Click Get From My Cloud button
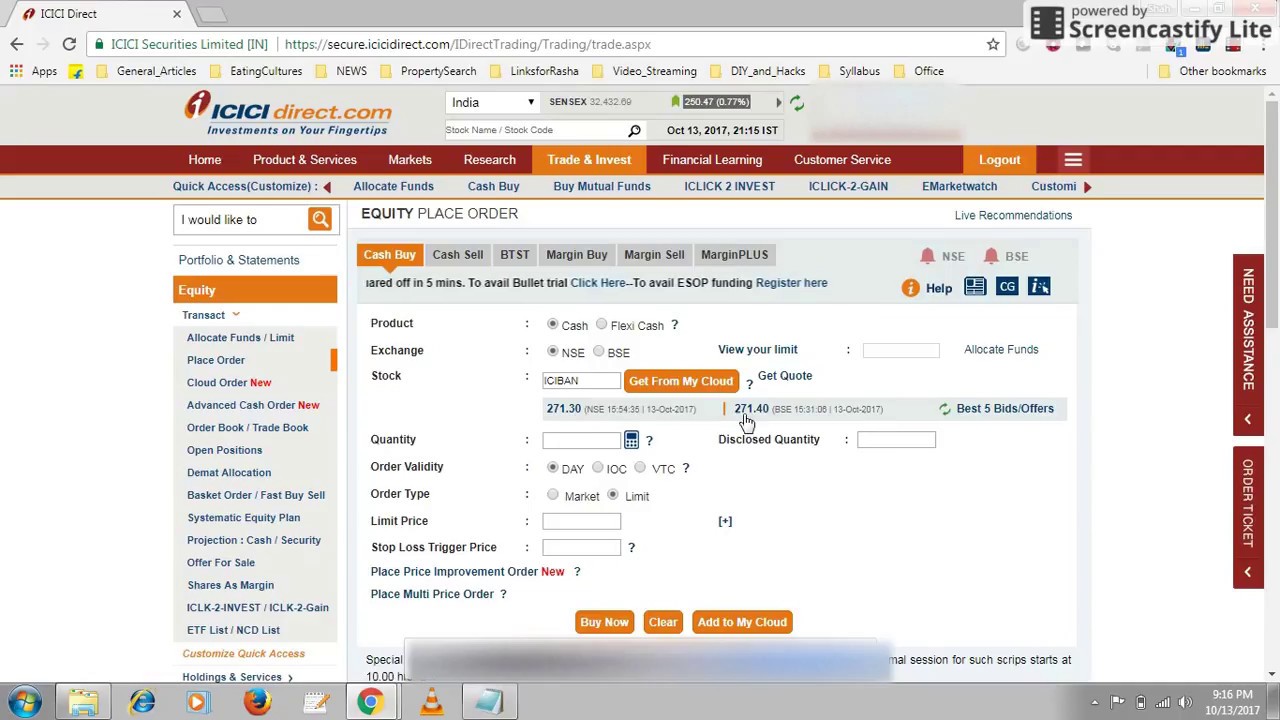 pos(681,381)
